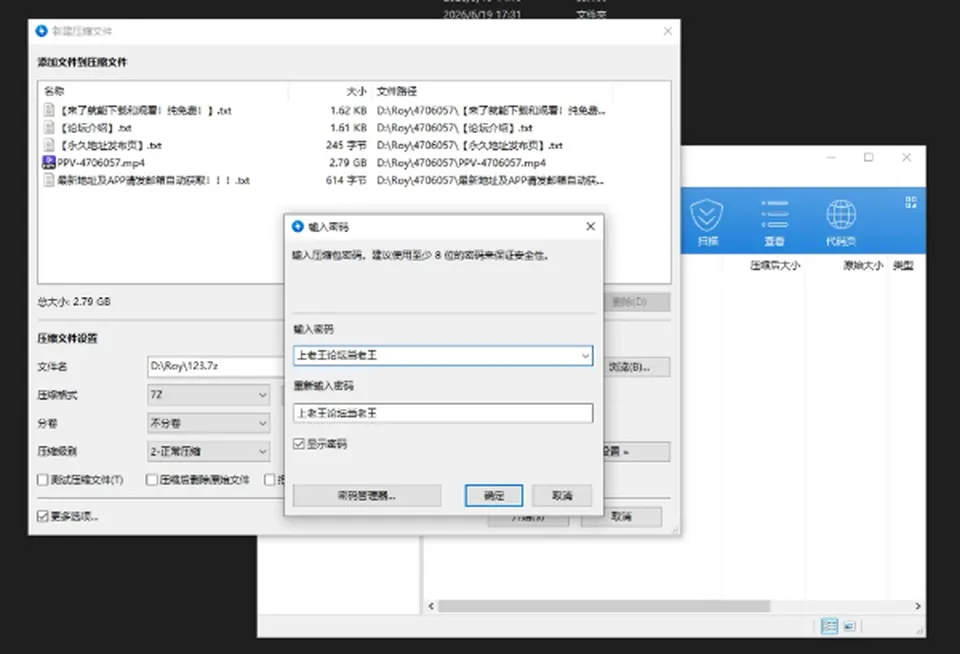Viewport: 960px width, 654px height.
Task: Open the 查看 list icon in the main toolbar
Action: tap(774, 215)
